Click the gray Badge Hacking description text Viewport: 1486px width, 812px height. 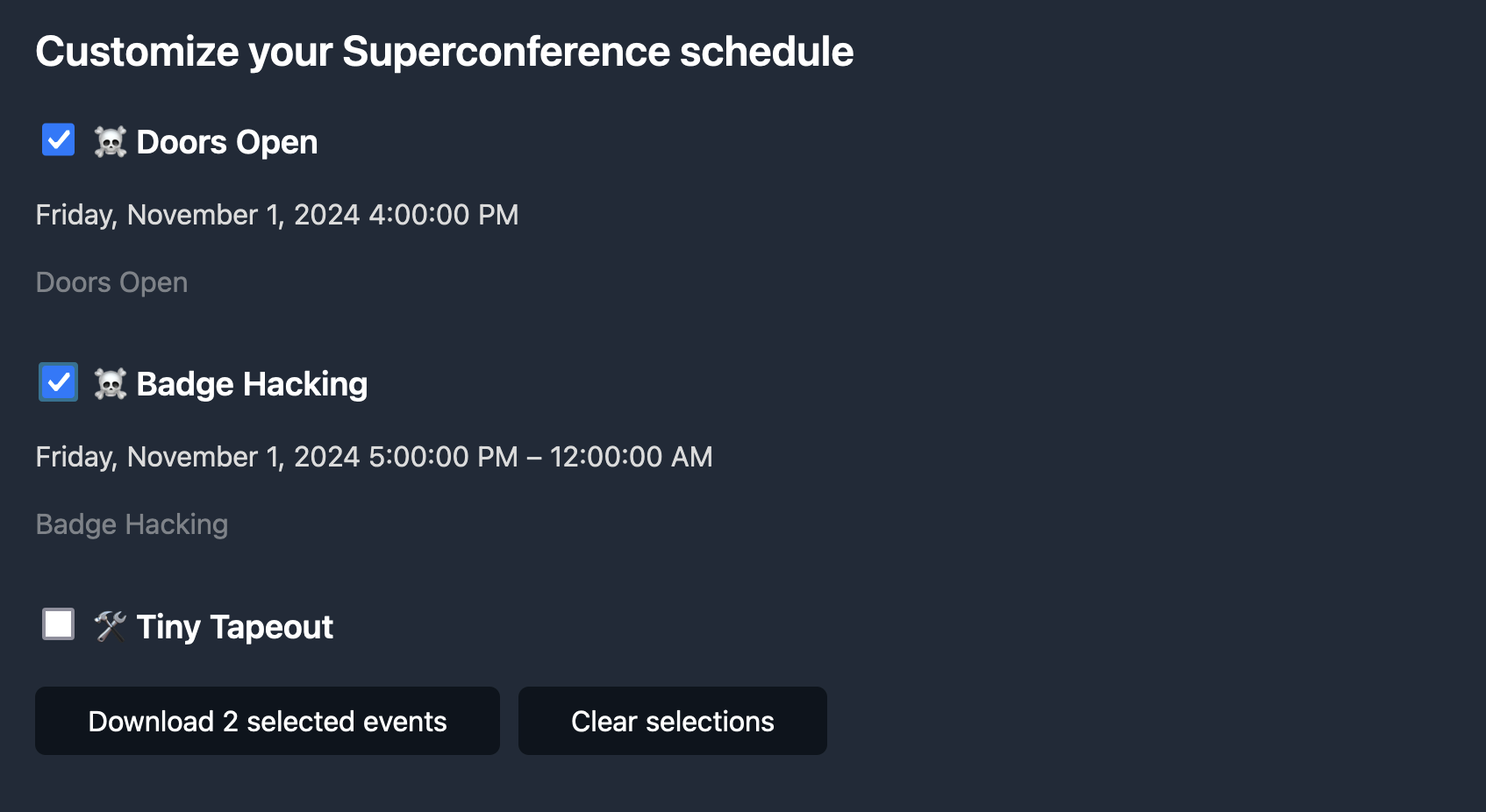(132, 524)
